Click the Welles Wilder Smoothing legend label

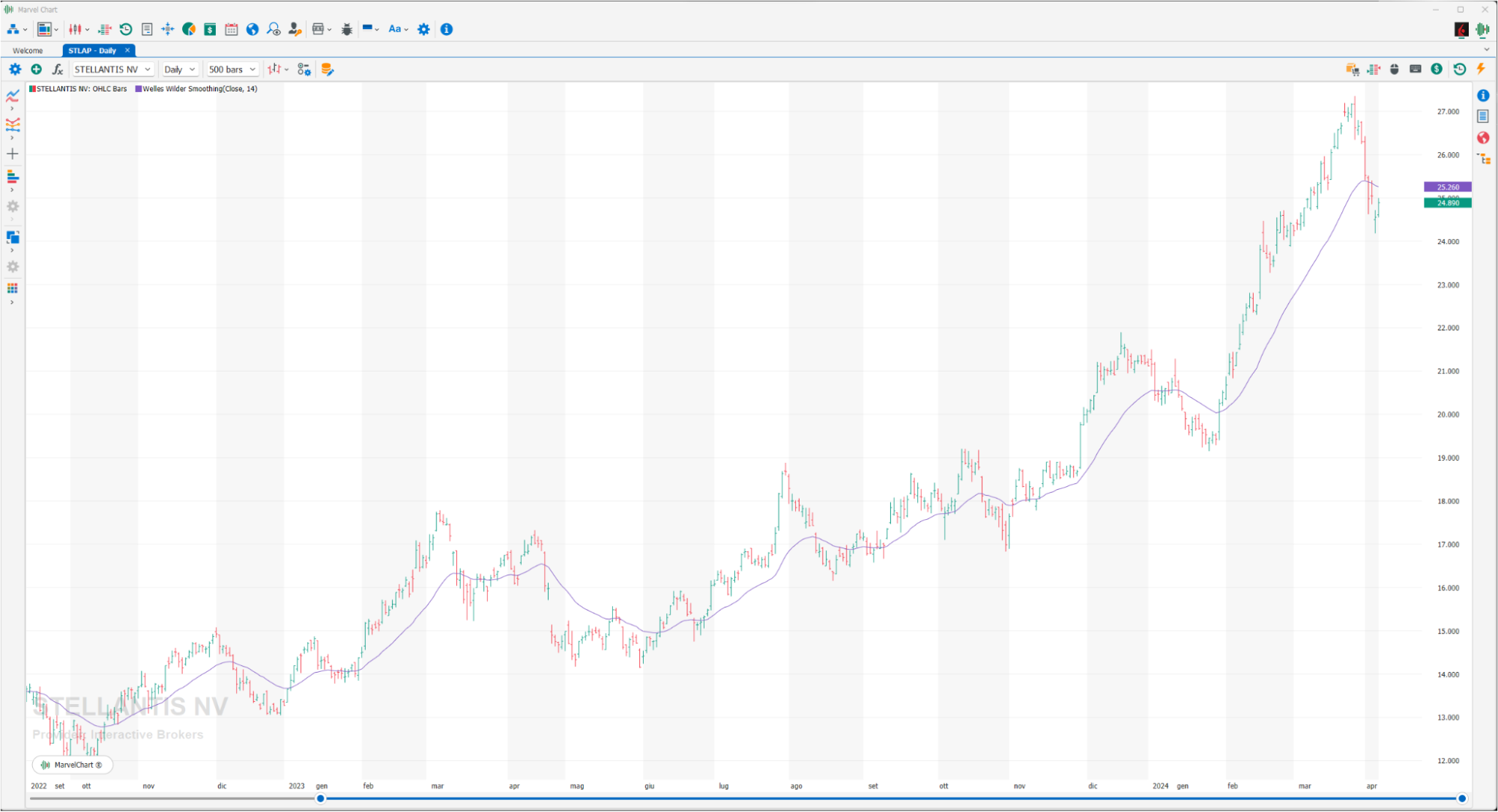(200, 88)
